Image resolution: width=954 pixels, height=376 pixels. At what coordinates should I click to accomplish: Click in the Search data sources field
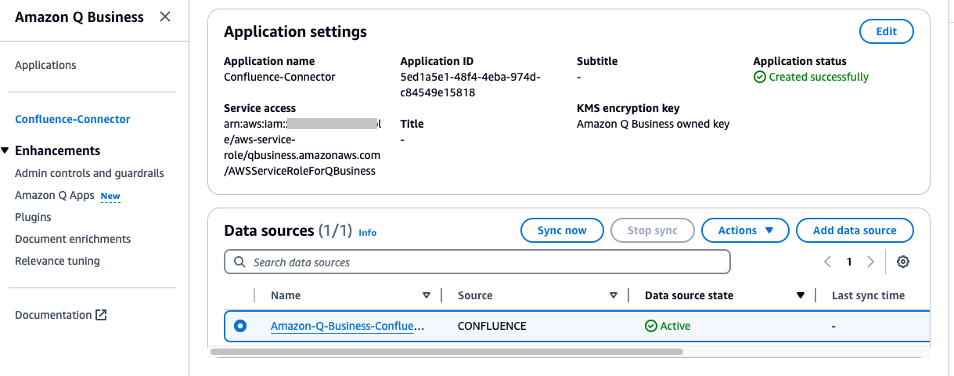click(477, 262)
